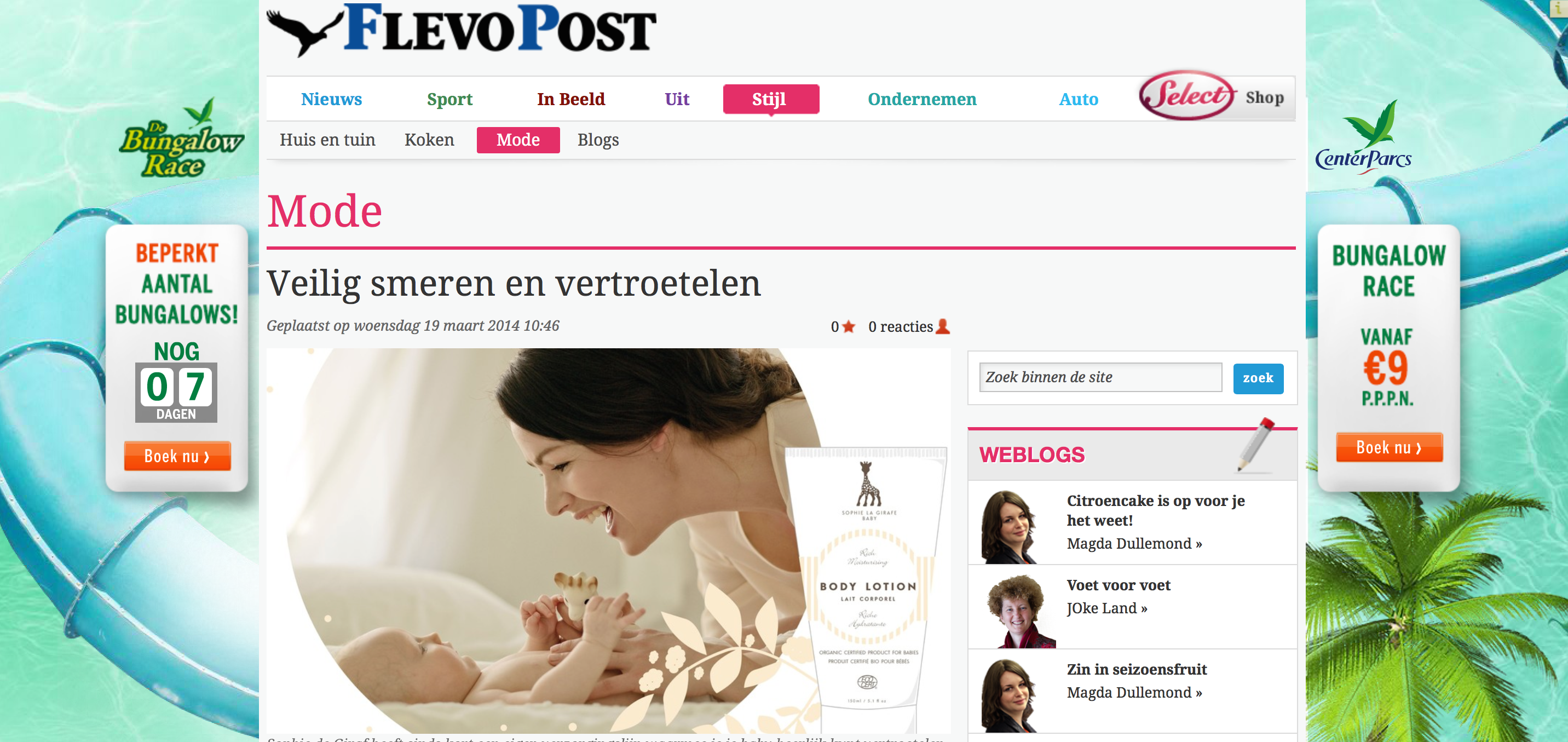Select the Ondernemen tab
The width and height of the screenshot is (1568, 742).
921,99
